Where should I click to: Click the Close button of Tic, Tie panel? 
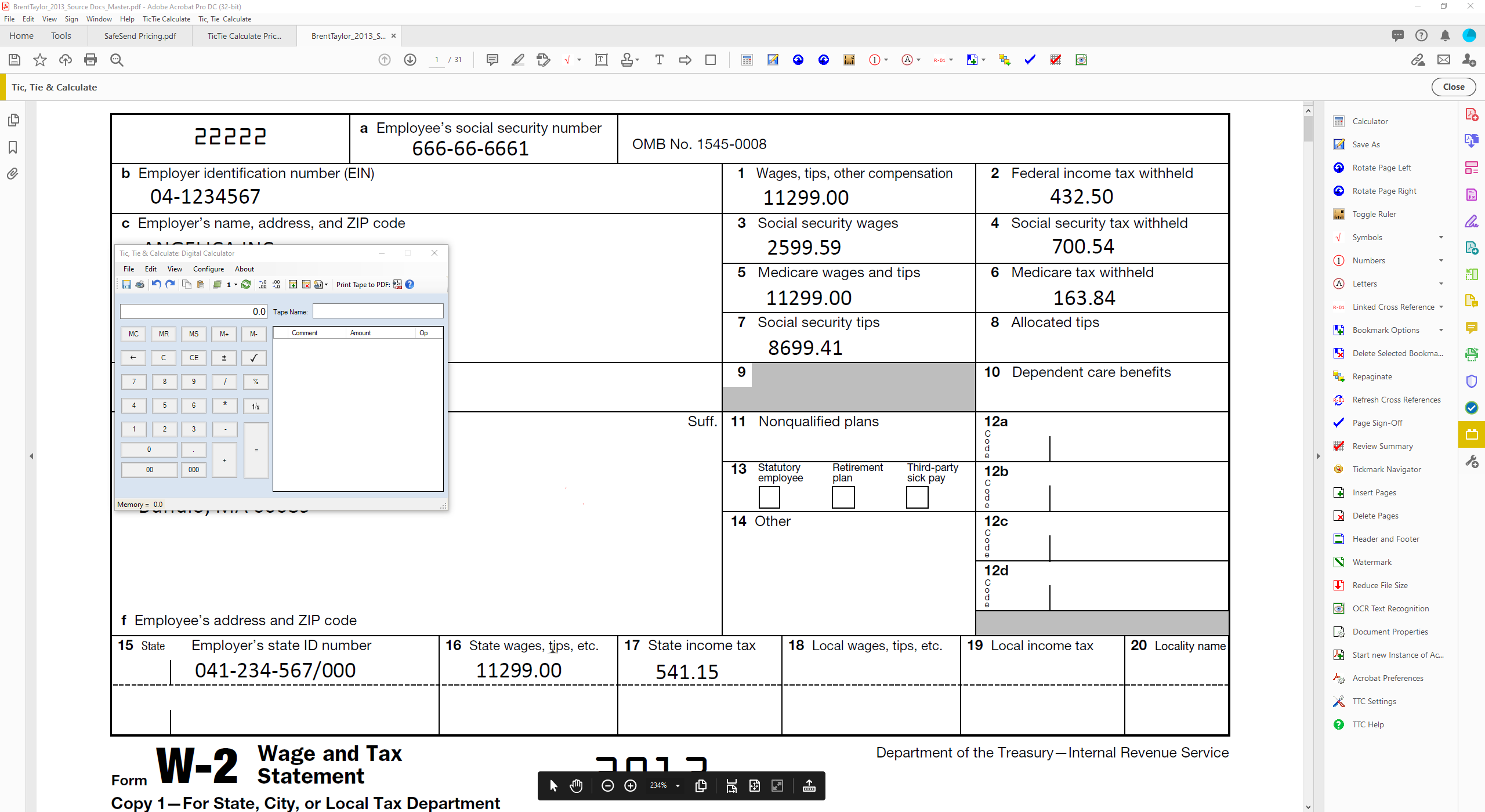click(x=1453, y=87)
